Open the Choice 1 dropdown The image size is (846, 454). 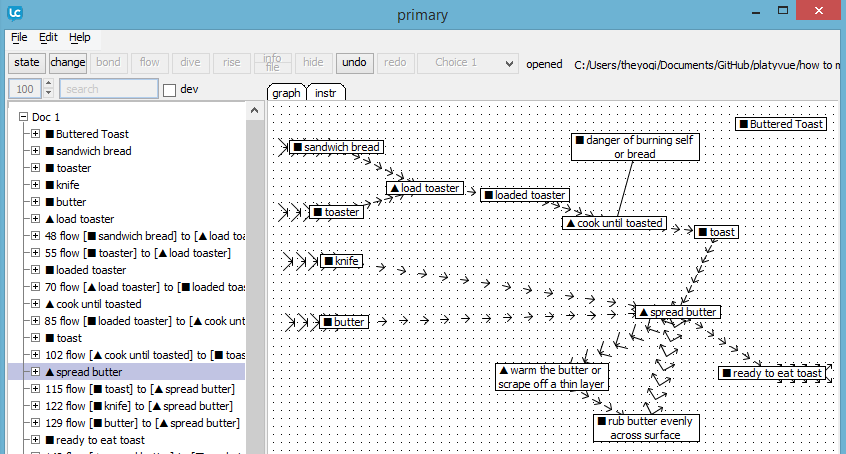pos(476,62)
